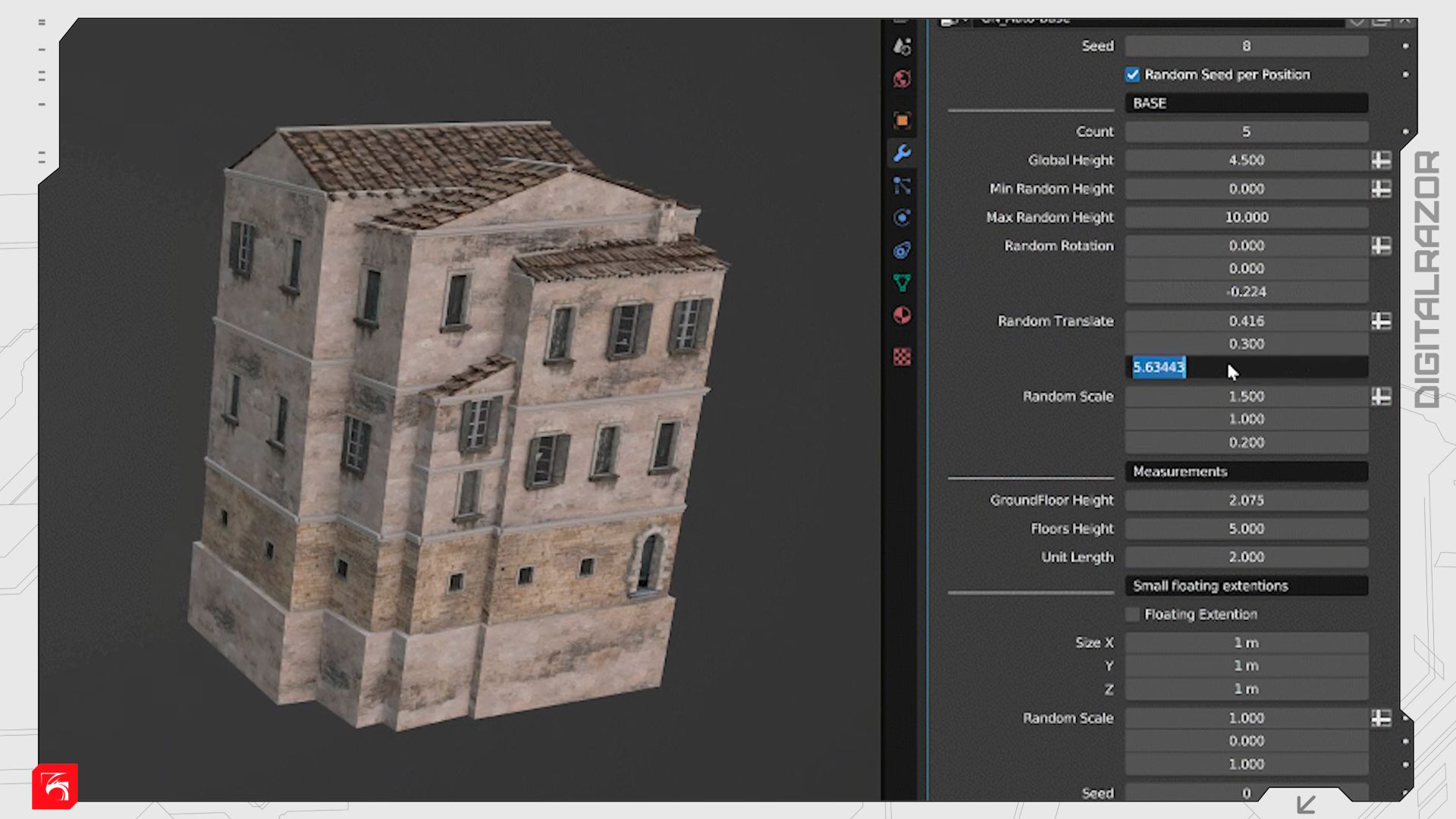
Task: Disable Random Seed per Position checkbox
Action: 1132,74
